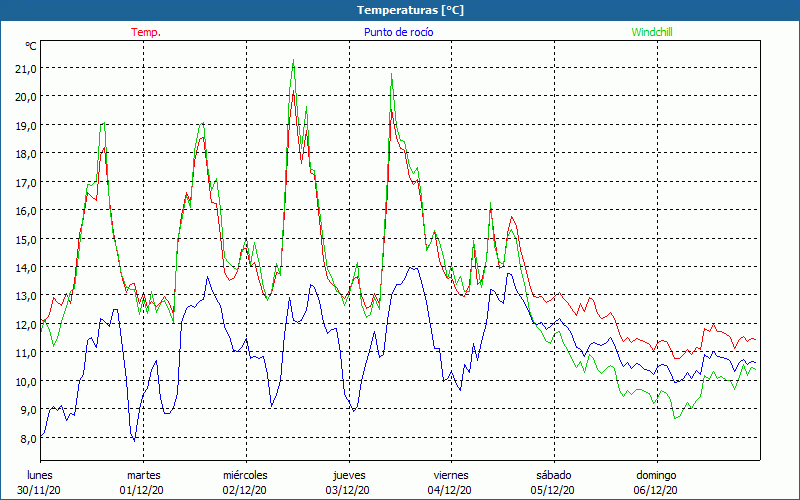Click the 04/12/20 date label
This screenshot has height=500, width=800.
click(450, 490)
